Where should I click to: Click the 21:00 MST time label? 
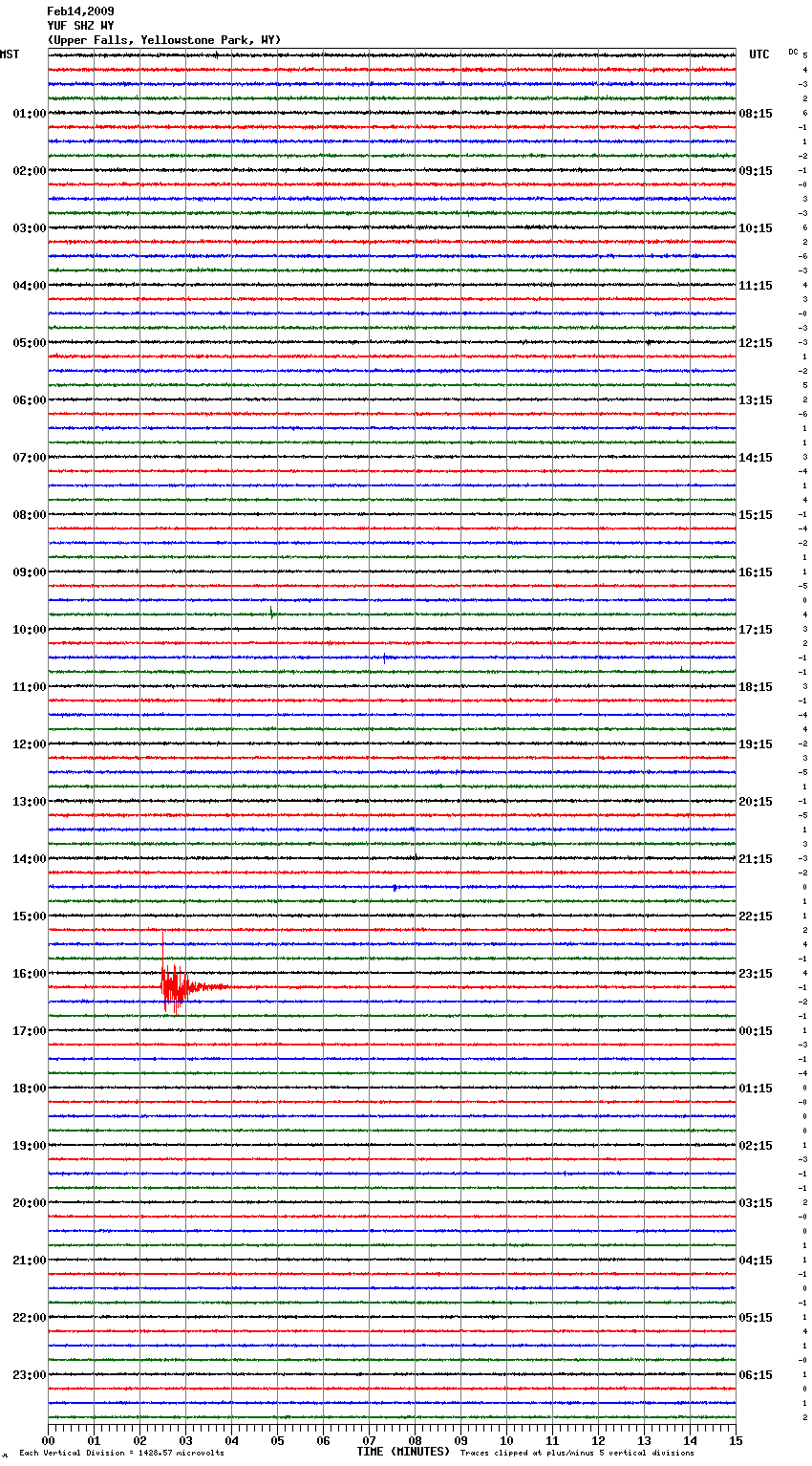click(29, 1261)
